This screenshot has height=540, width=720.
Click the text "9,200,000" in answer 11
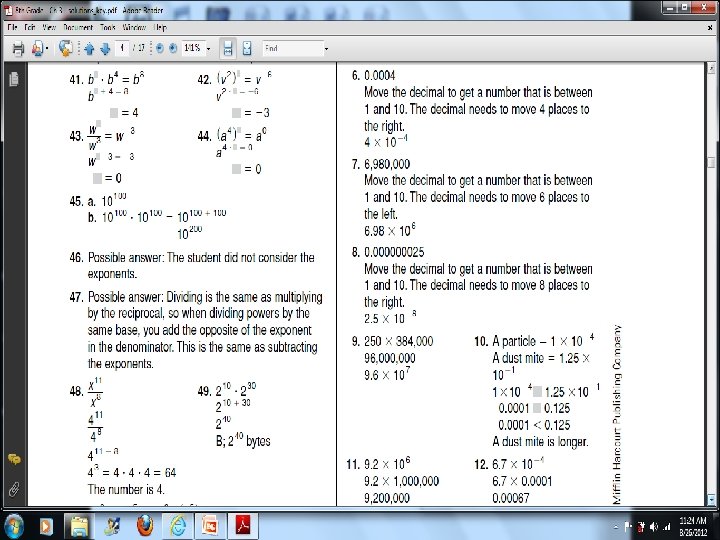pyautogui.click(x=387, y=498)
